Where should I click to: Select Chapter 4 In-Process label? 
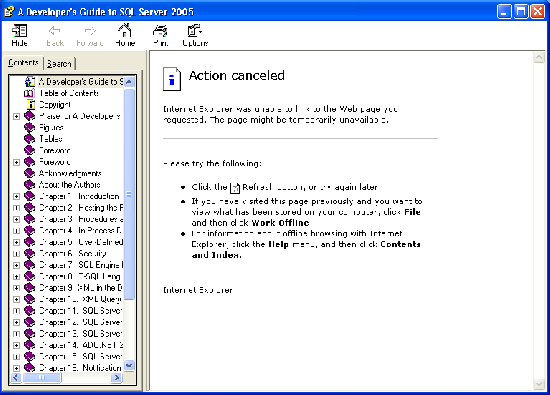80,231
